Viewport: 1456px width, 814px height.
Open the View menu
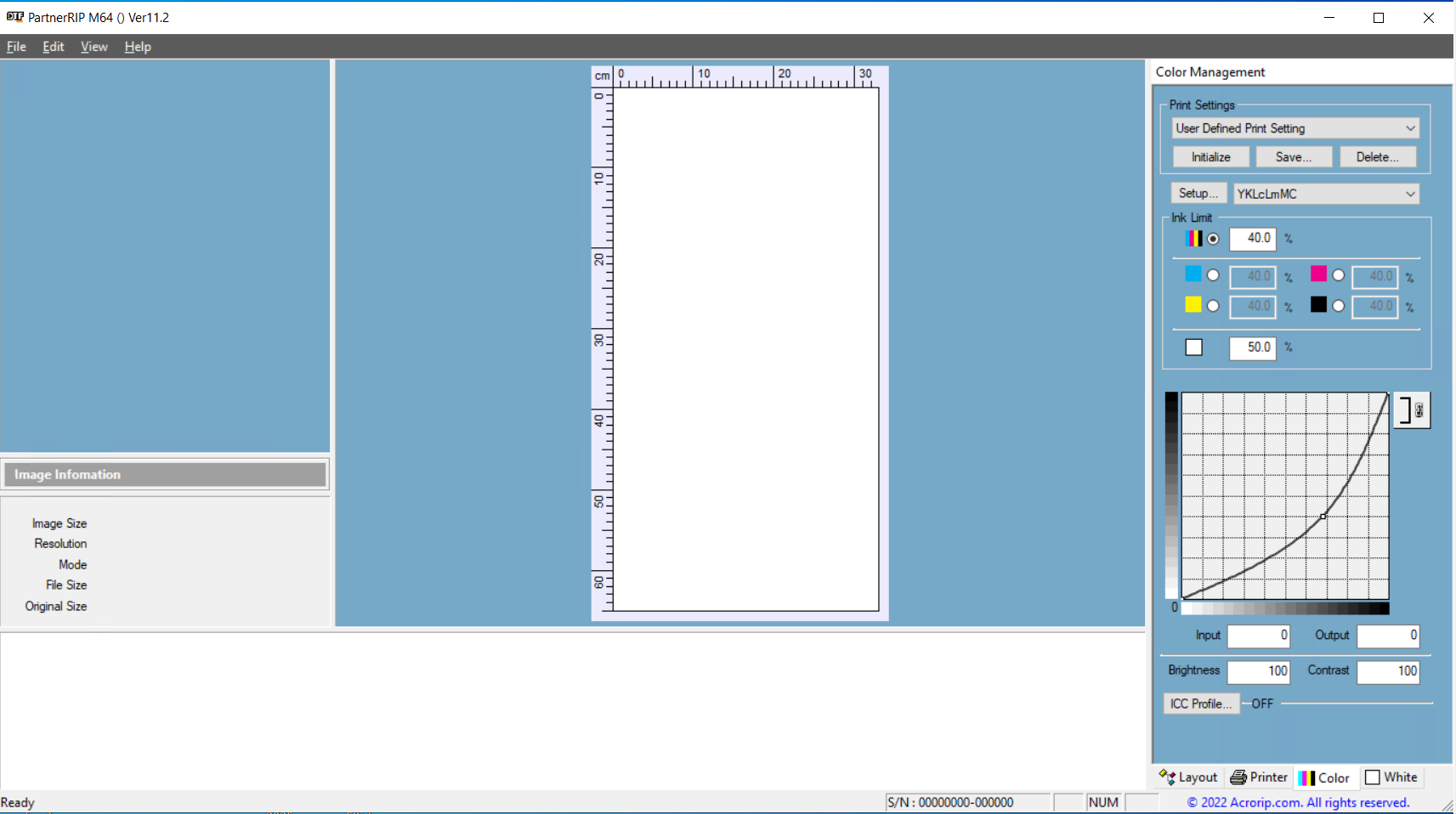94,47
